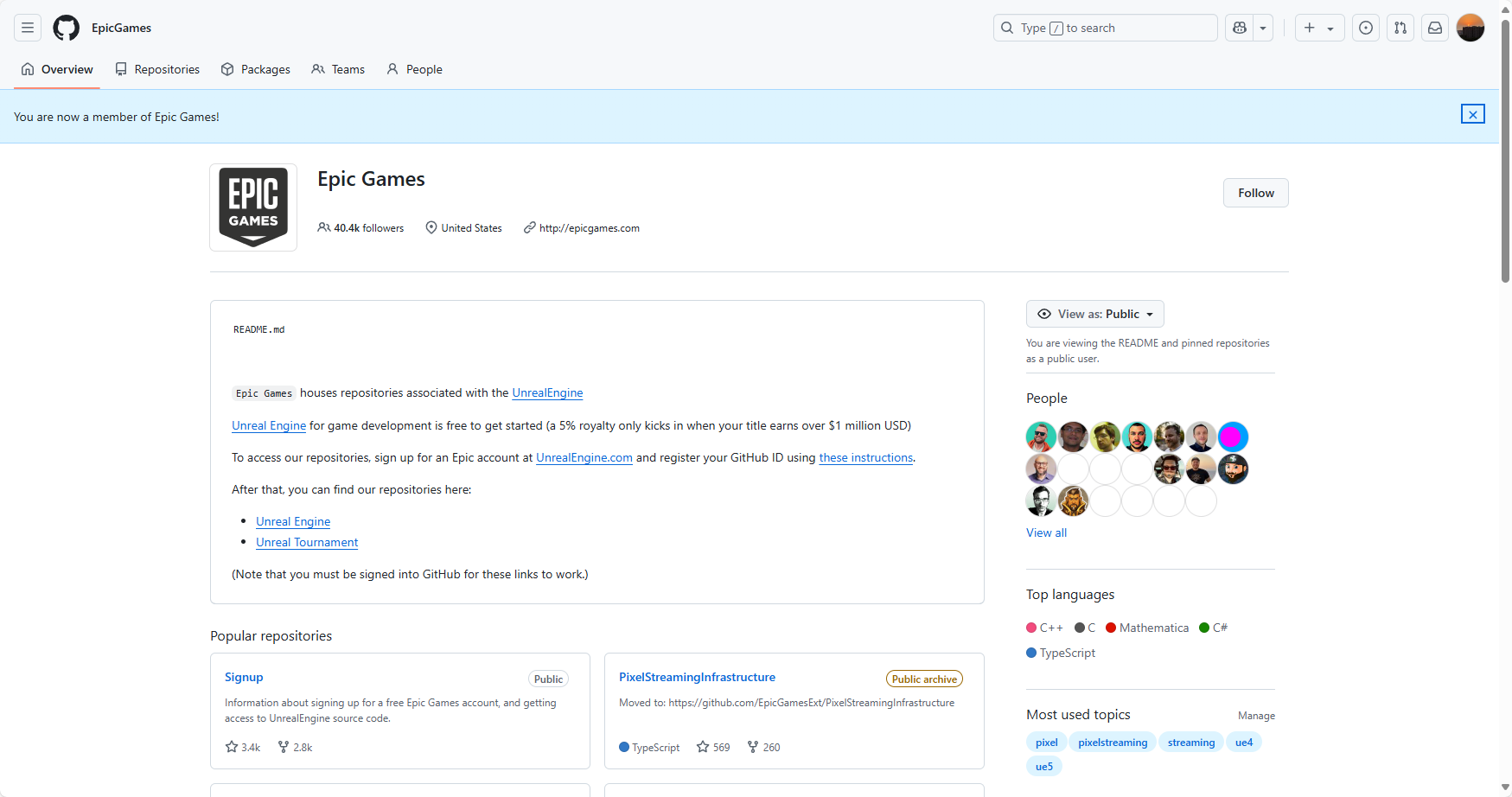Open the Signup repository

coord(244,677)
